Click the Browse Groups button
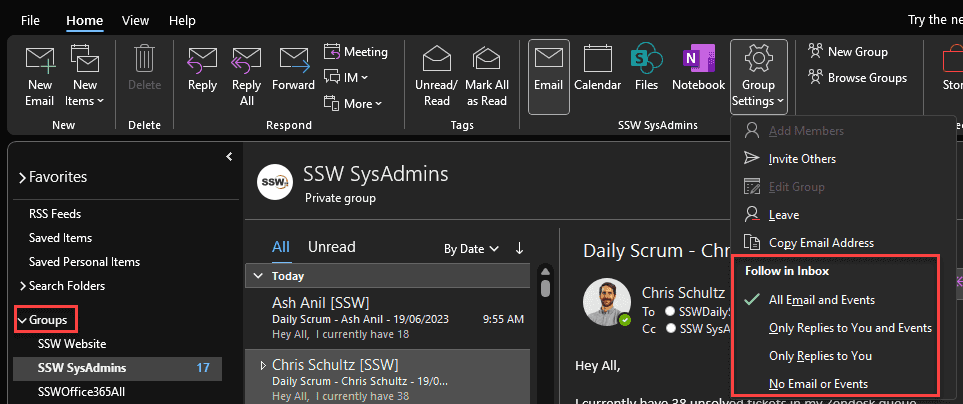This screenshot has width=963, height=404. click(x=866, y=78)
